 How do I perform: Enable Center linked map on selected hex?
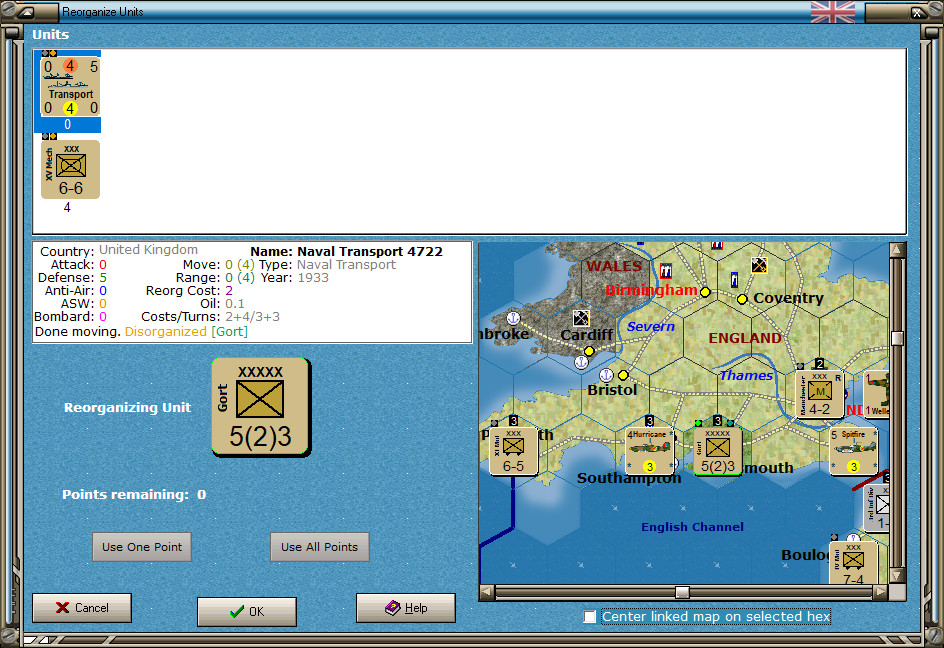(x=590, y=617)
